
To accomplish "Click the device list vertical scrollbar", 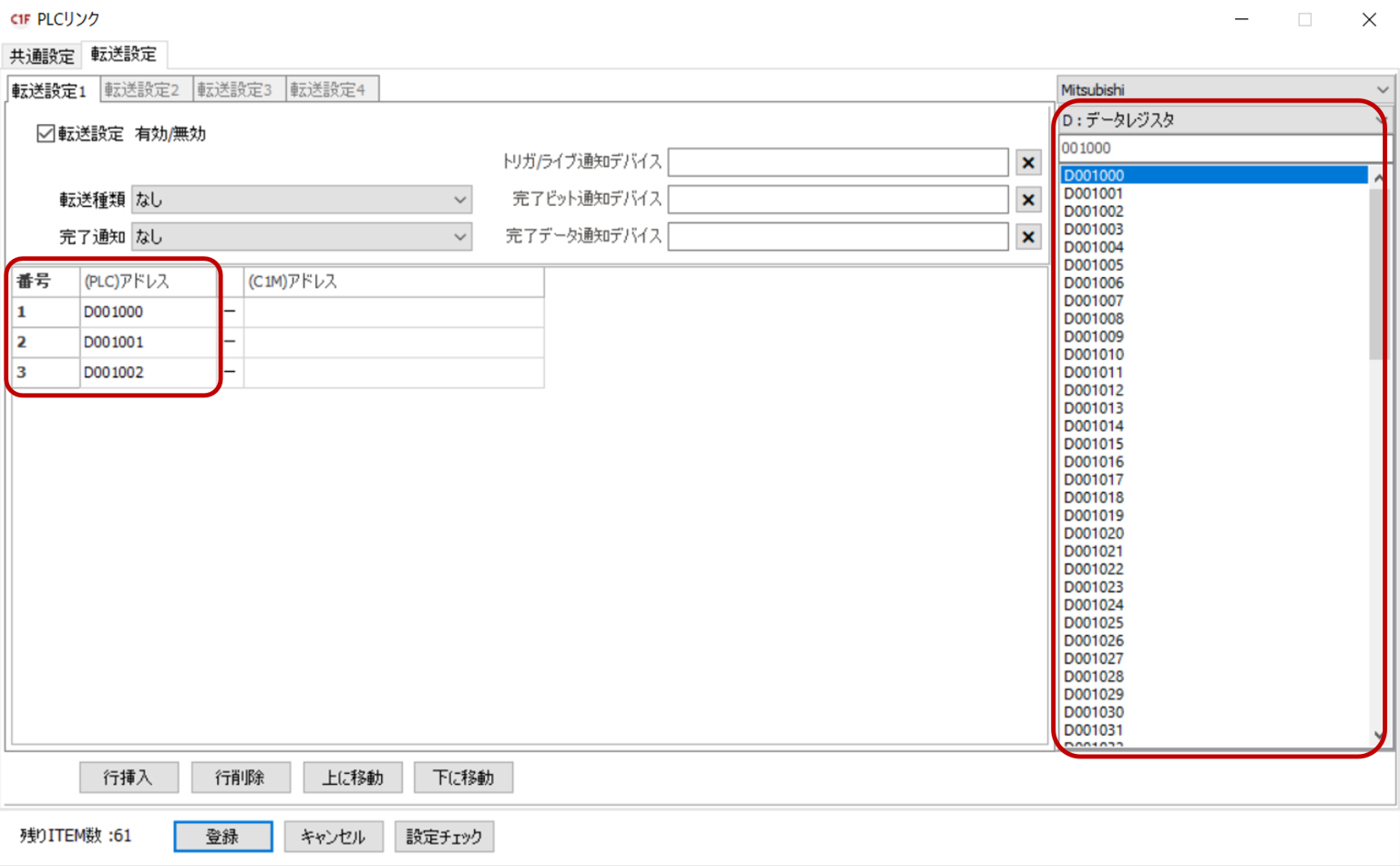I will (1377, 273).
